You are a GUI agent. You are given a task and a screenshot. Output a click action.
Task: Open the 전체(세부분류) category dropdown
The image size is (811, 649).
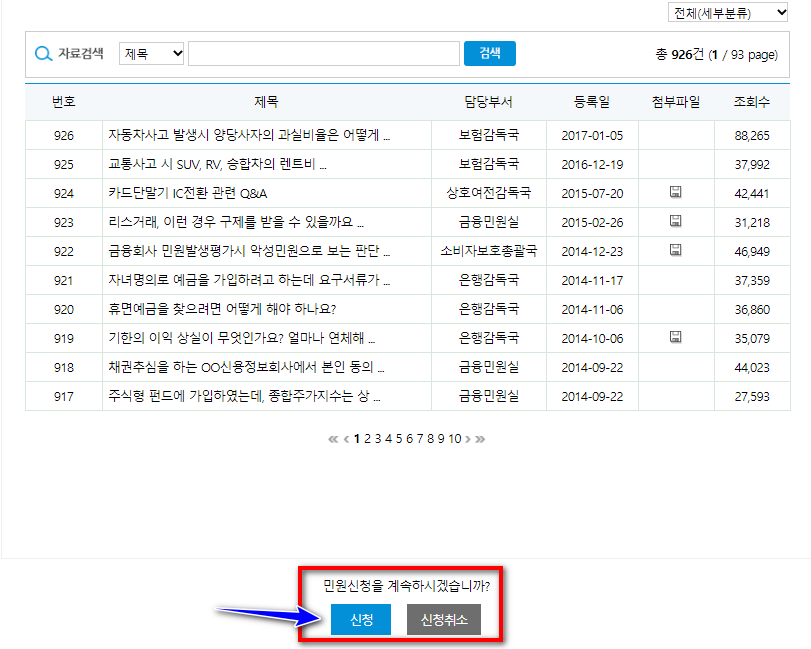point(728,12)
